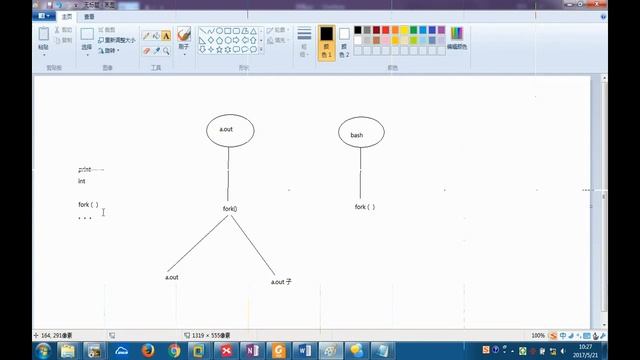The height and width of the screenshot is (360, 640).
Task: Activate the Color 2 button
Action: click(344, 42)
